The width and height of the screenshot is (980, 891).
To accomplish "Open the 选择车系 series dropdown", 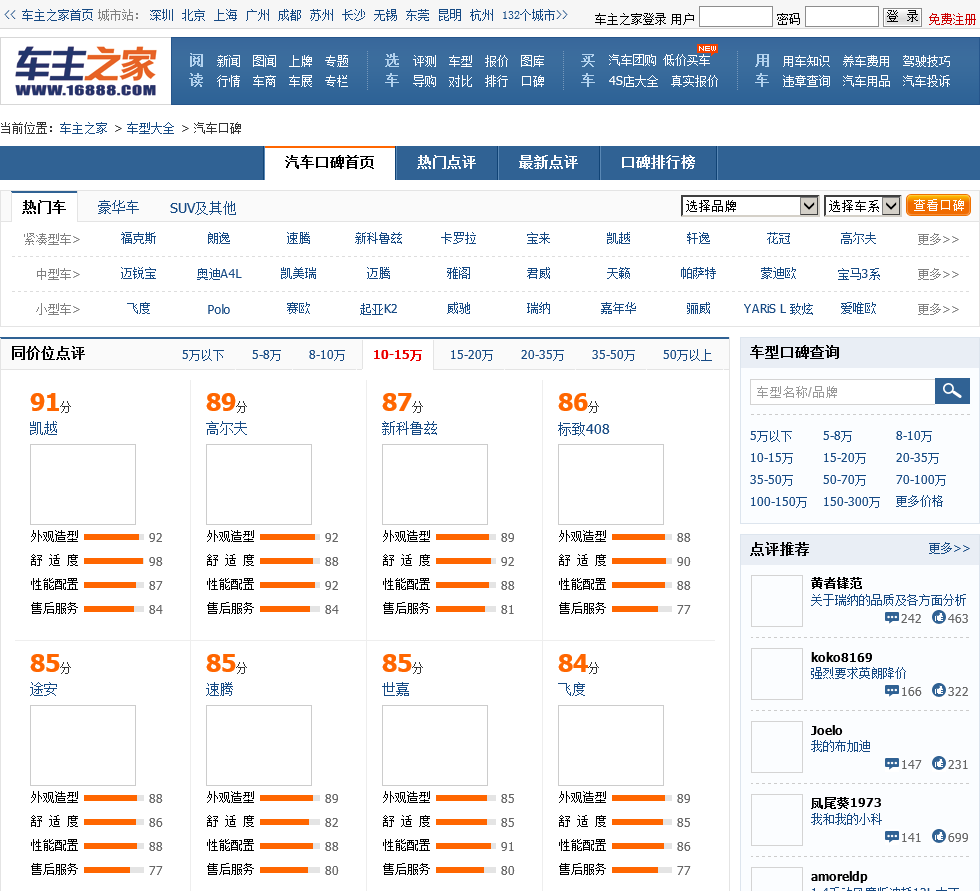I will 862,206.
